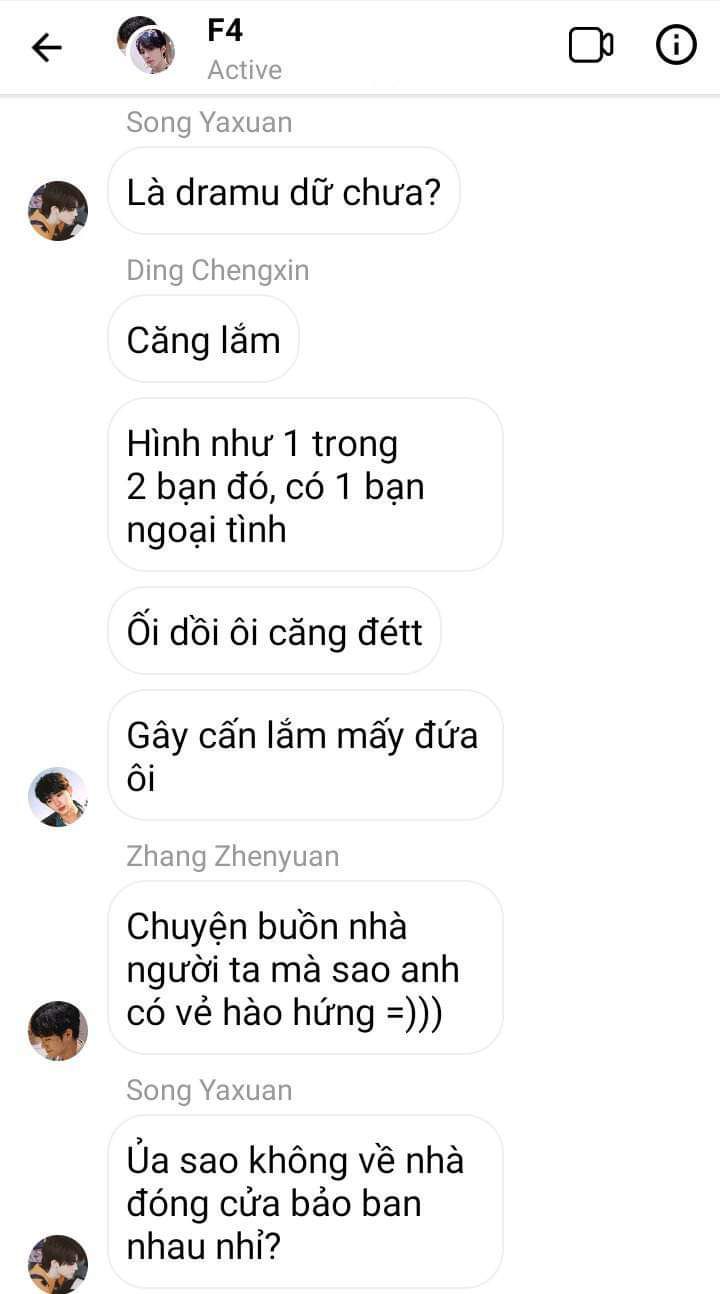Tap the first Song Yaxuan sender name
The height and width of the screenshot is (1294, 720).
[x=210, y=123]
